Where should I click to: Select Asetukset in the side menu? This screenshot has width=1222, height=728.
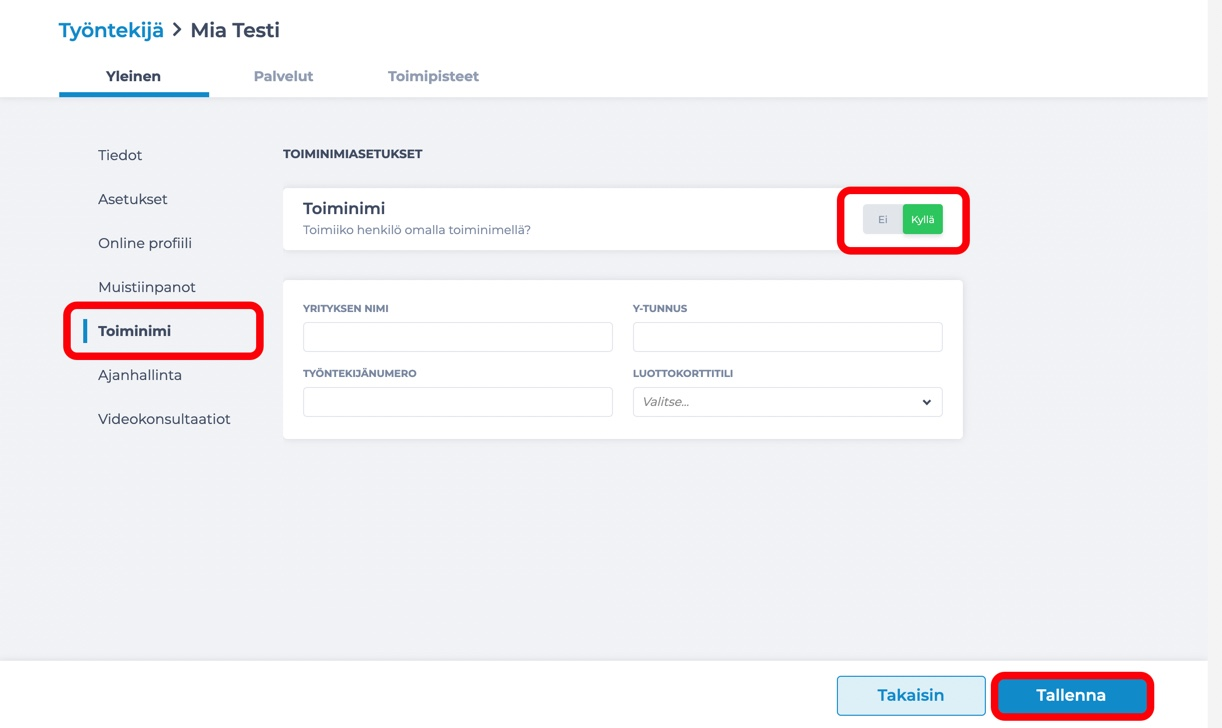pyautogui.click(x=133, y=199)
